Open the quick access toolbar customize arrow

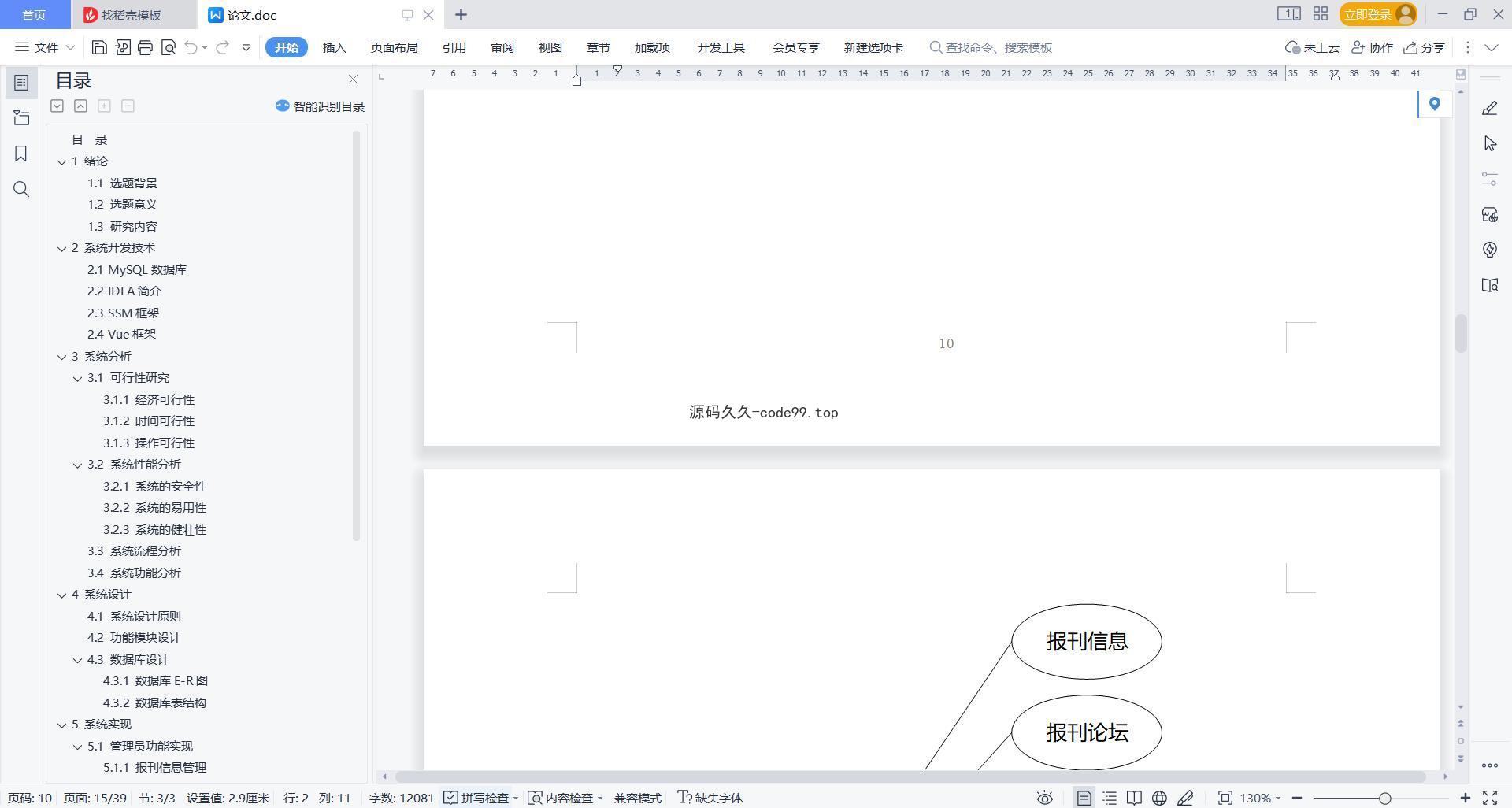246,47
